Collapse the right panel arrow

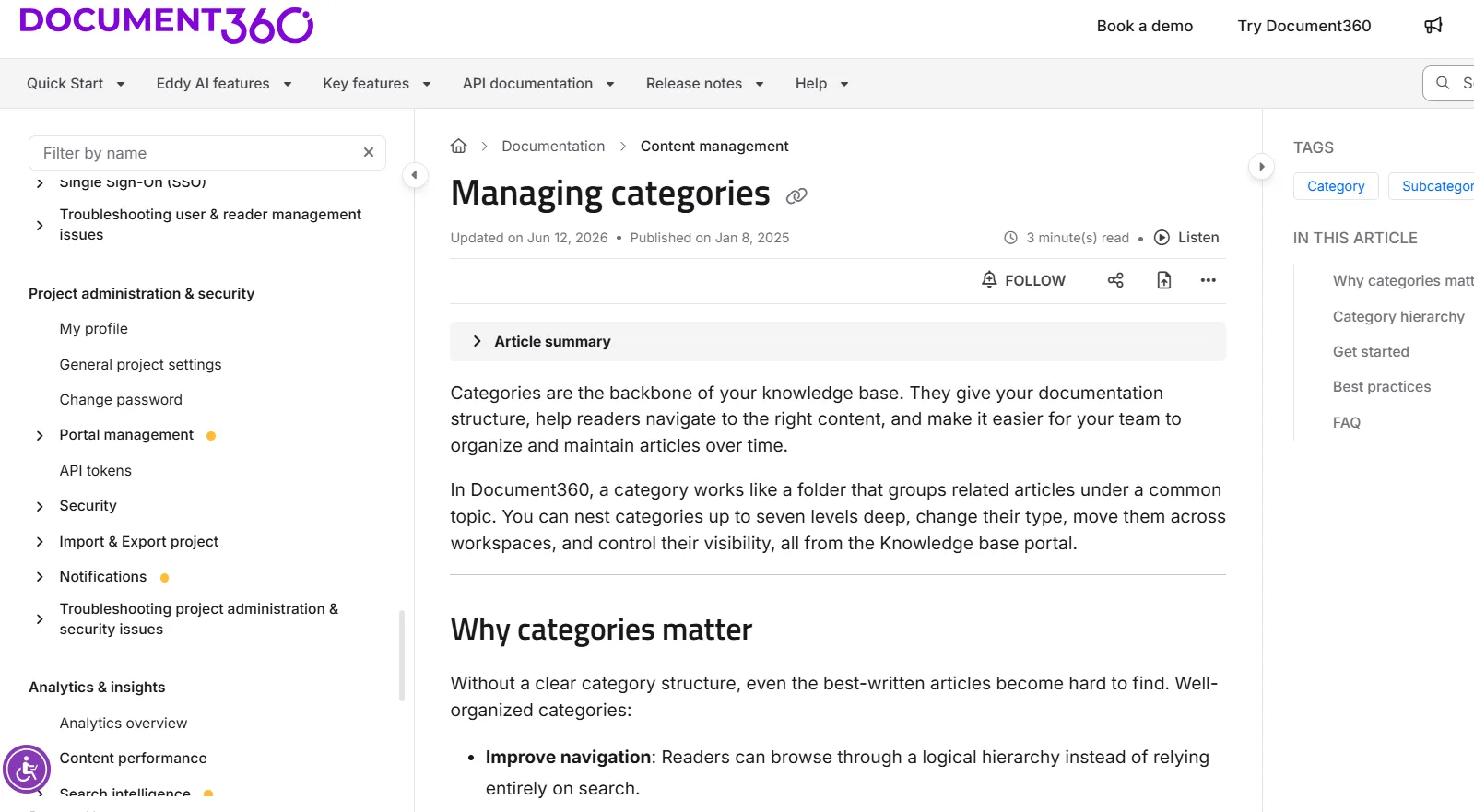pyautogui.click(x=1261, y=167)
